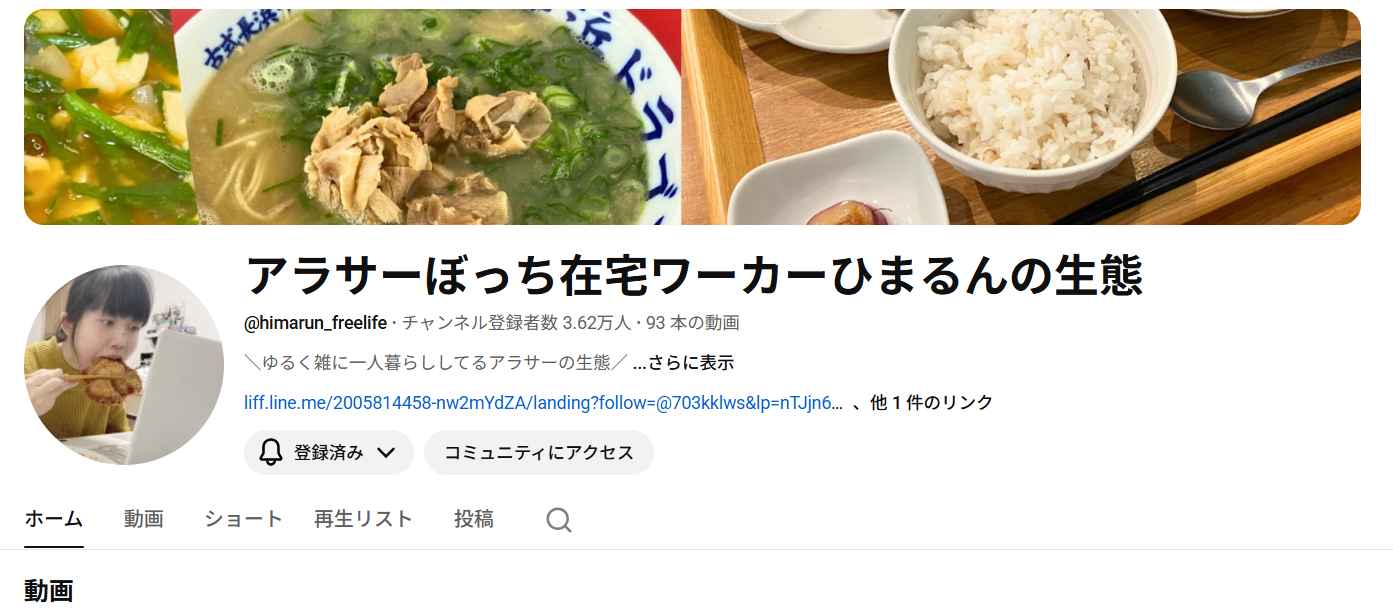This screenshot has width=1393, height=615.
Task: Expand the 登録済み subscription chevron
Action: point(387,453)
